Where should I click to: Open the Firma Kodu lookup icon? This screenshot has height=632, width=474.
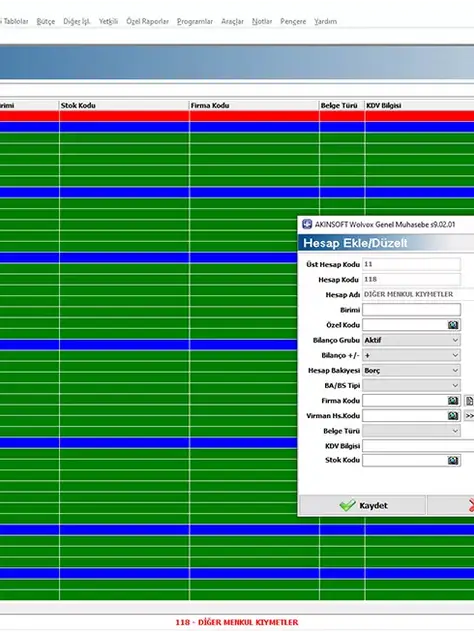(x=453, y=401)
